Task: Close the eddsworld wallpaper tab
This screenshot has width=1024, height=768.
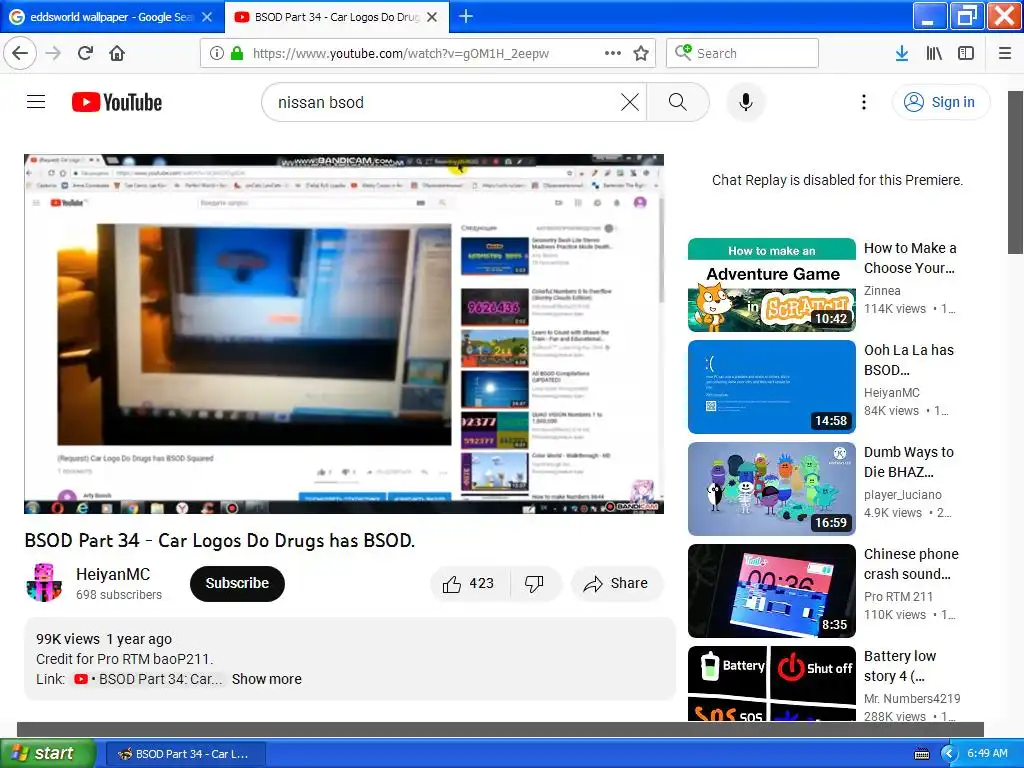Action: pyautogui.click(x=207, y=17)
